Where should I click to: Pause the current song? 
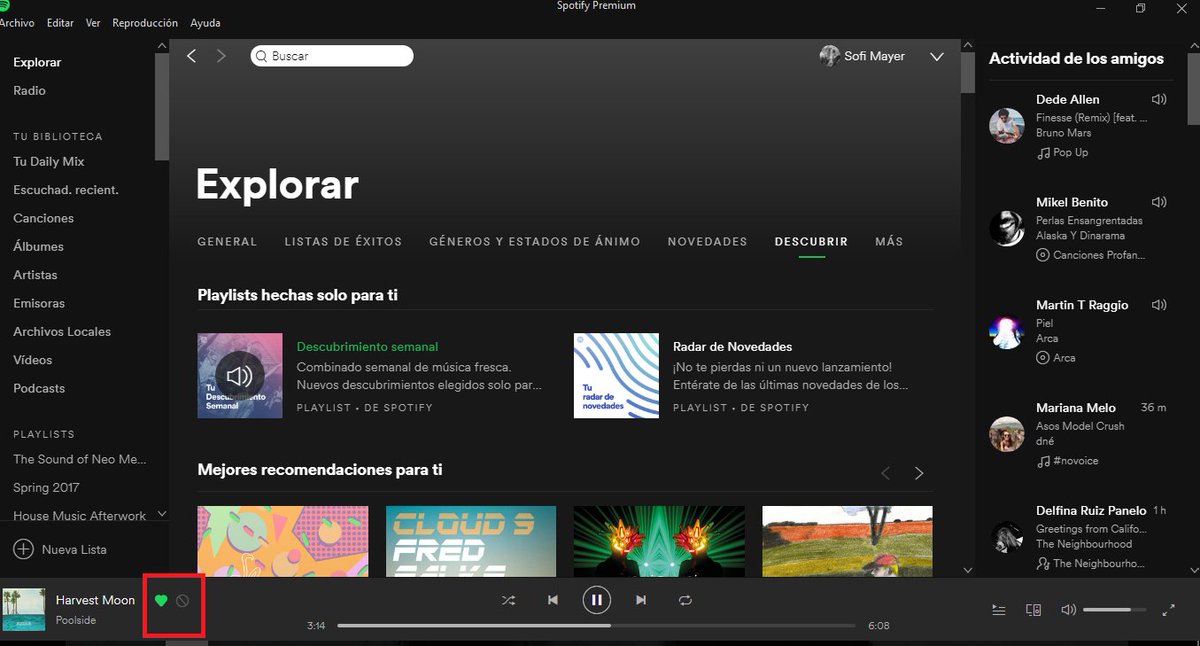(x=597, y=600)
